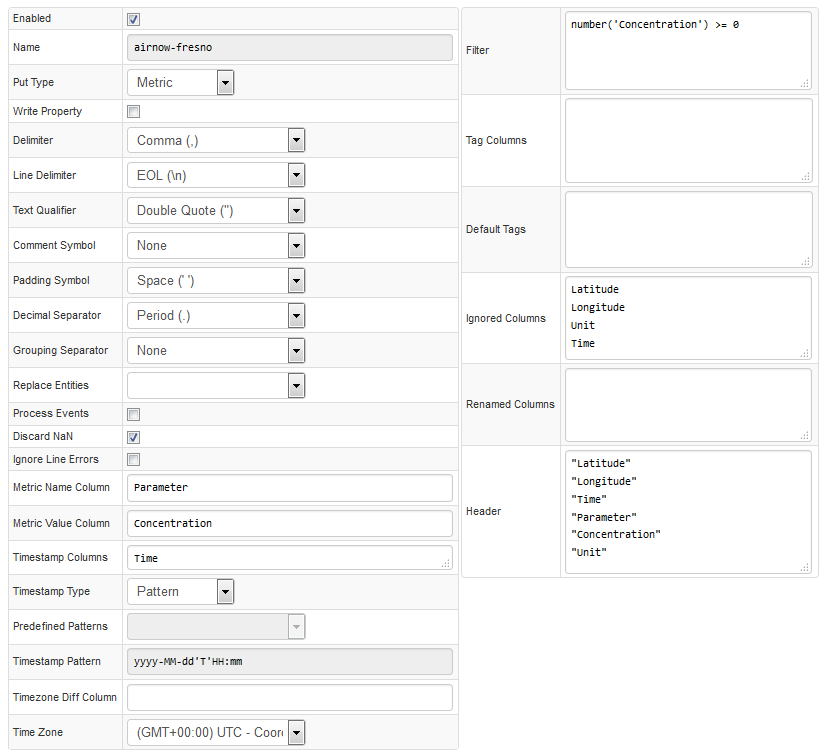Tick the Process Events checkbox
Image resolution: width=825 pixels, height=756 pixels.
[134, 415]
